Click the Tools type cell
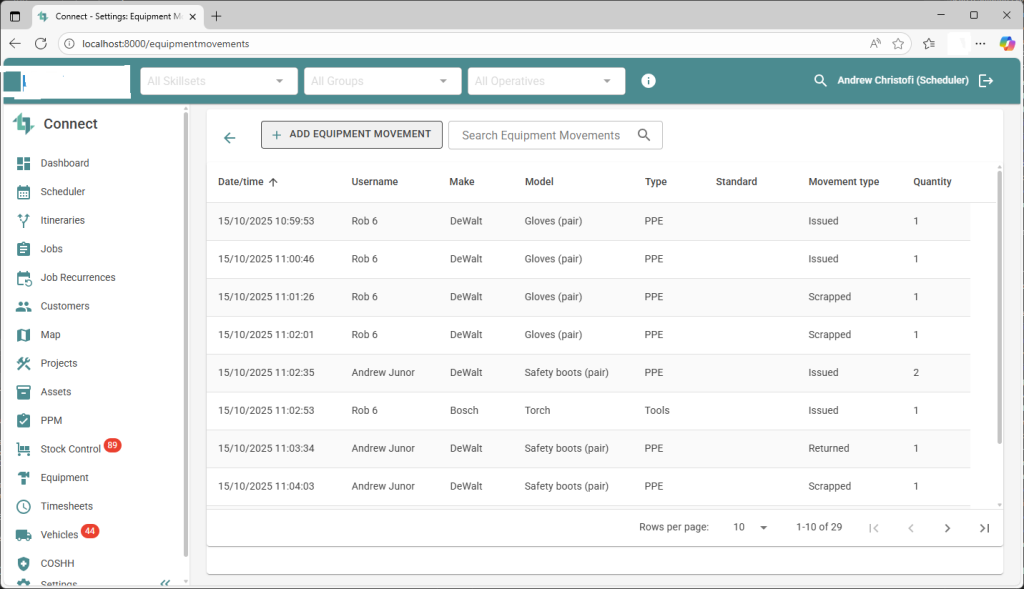Image resolution: width=1024 pixels, height=589 pixels. (x=657, y=411)
